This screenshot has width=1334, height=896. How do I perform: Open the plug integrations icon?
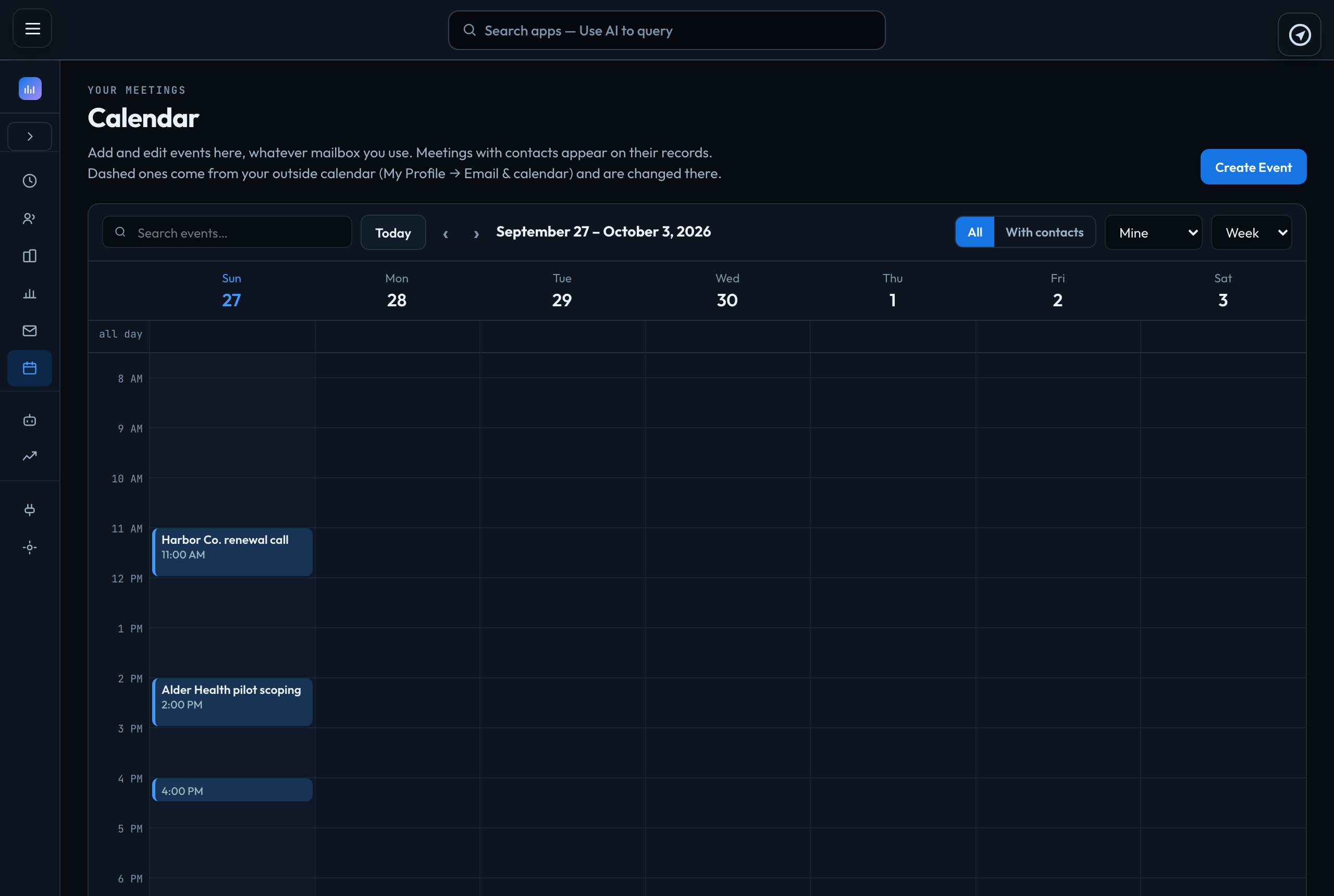(30, 509)
